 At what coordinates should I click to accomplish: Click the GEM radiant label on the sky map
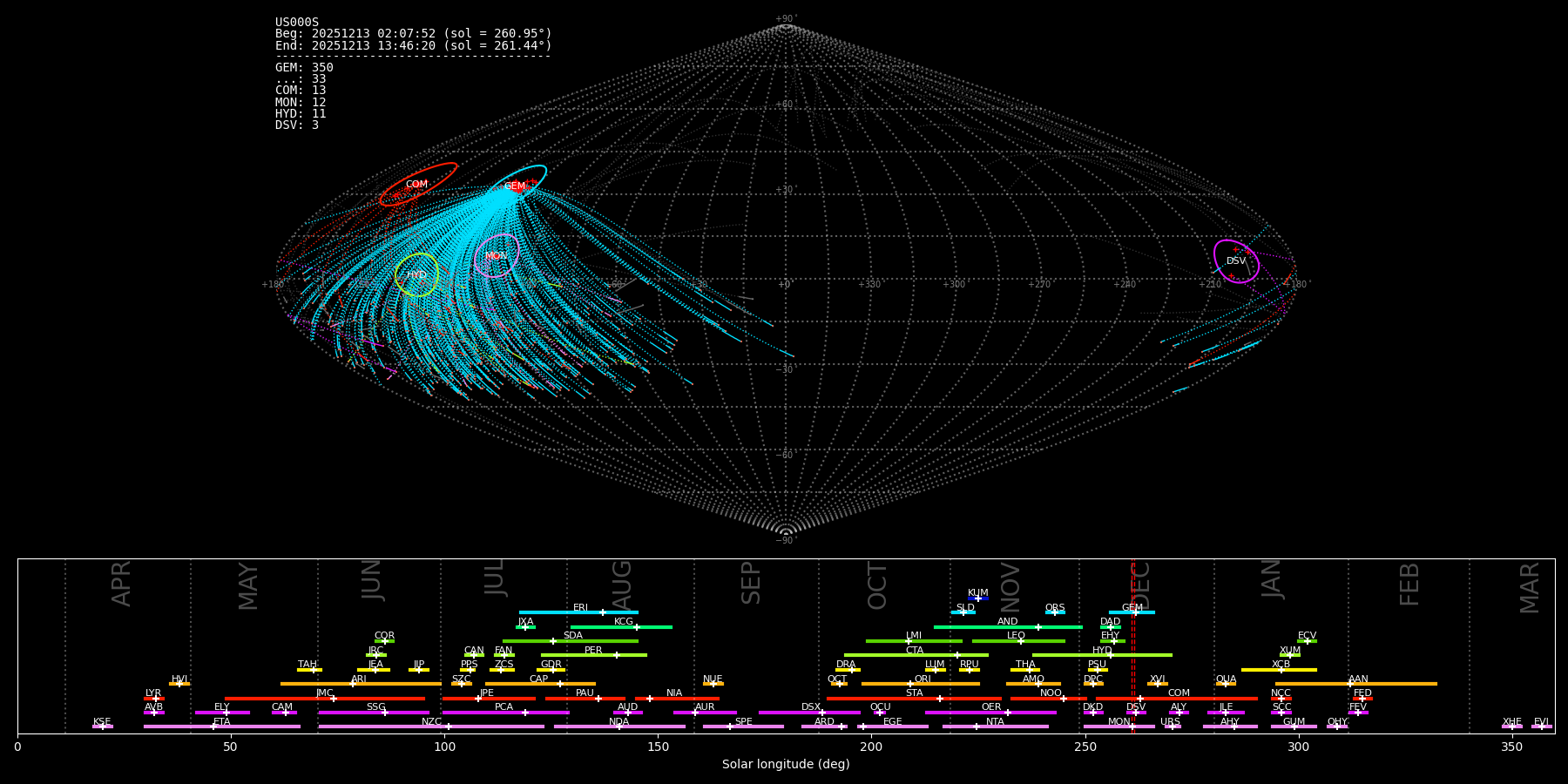(515, 186)
